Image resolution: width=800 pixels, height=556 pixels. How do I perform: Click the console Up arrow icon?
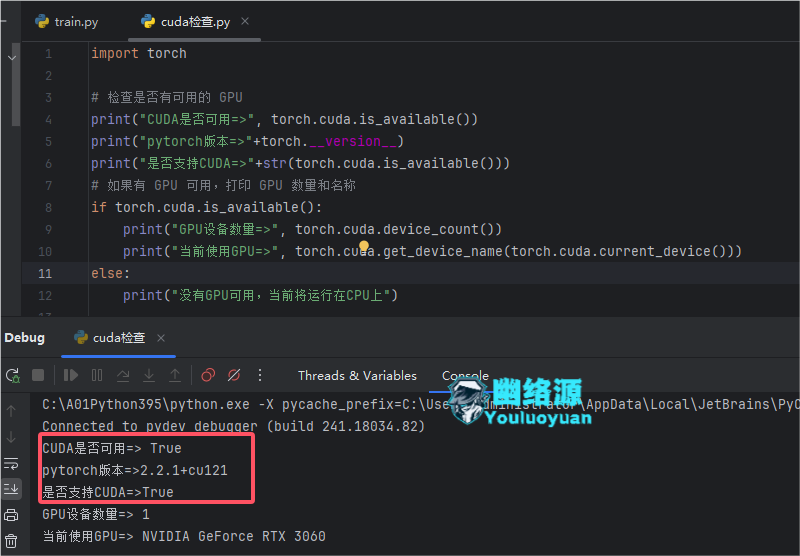pyautogui.click(x=11, y=411)
